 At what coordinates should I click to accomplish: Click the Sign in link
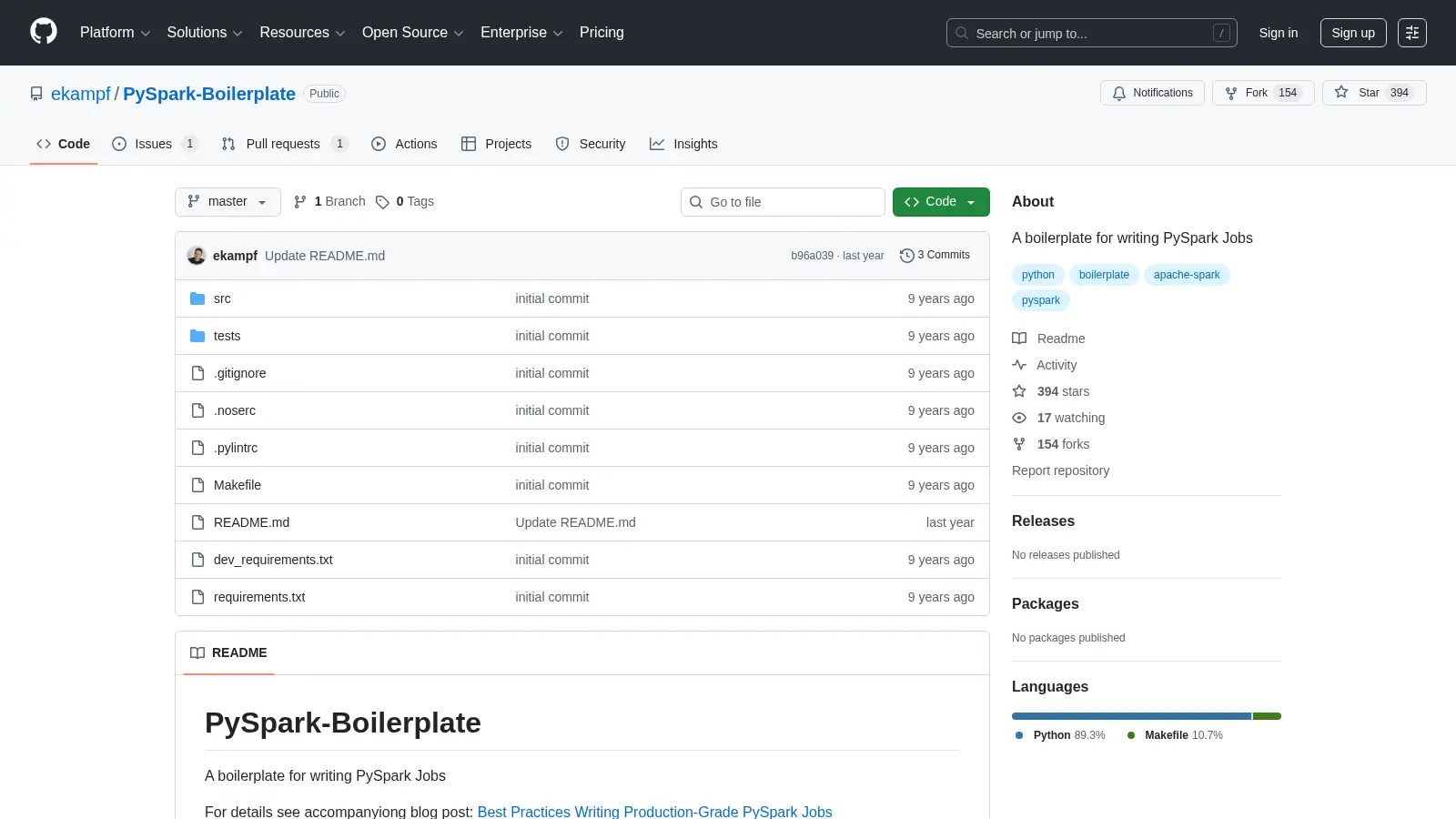1279,33
